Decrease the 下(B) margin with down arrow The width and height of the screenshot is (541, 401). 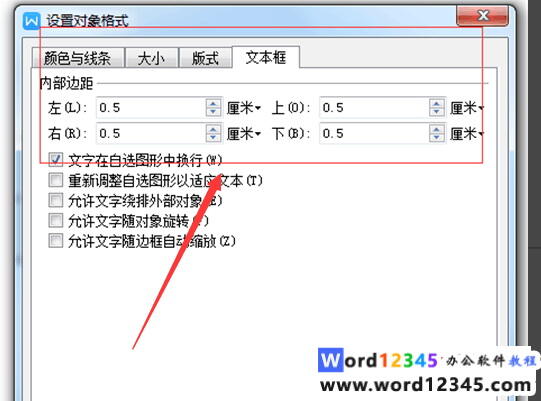(437, 138)
